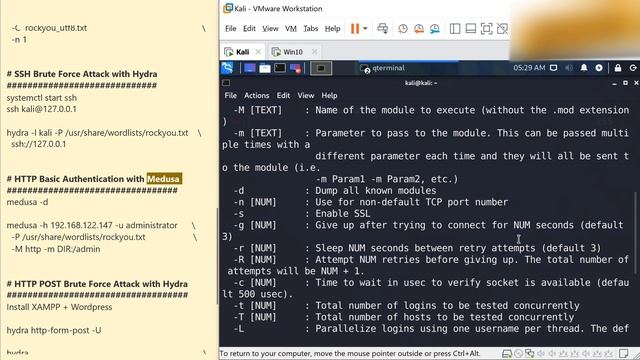Enter full screen mode in VMware
Image resolution: width=640 pixels, height=360 pixels.
click(x=487, y=29)
